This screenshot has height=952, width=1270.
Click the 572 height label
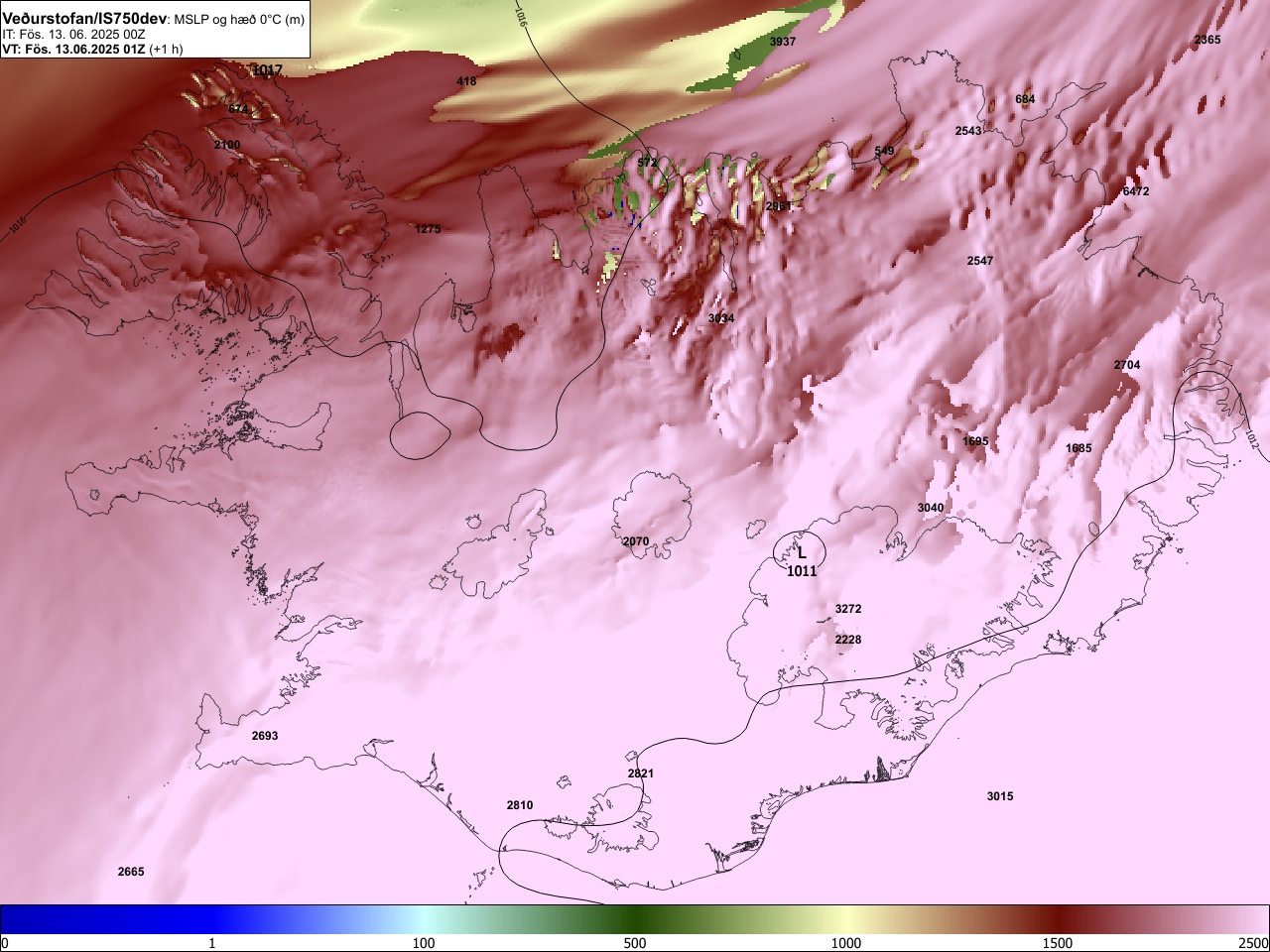click(x=647, y=163)
